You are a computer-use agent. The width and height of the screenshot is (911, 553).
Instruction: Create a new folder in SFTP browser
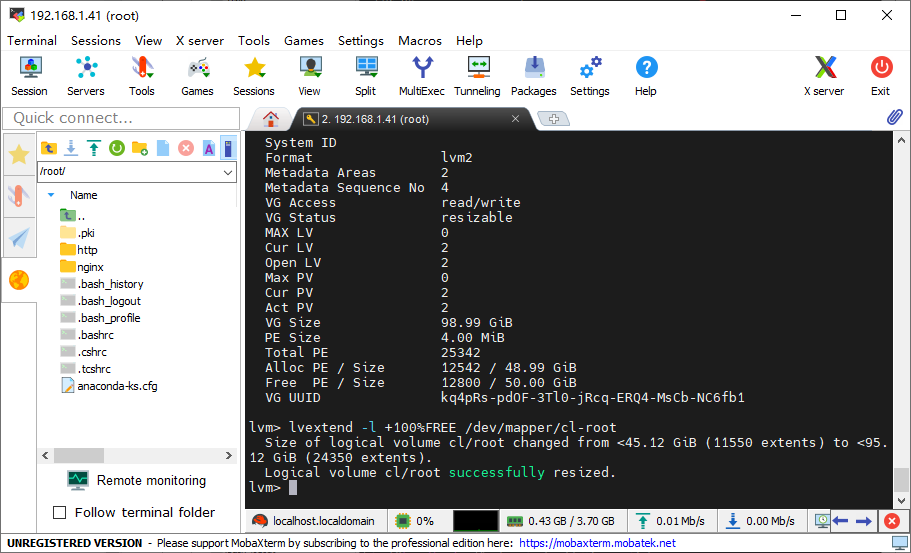tap(139, 148)
